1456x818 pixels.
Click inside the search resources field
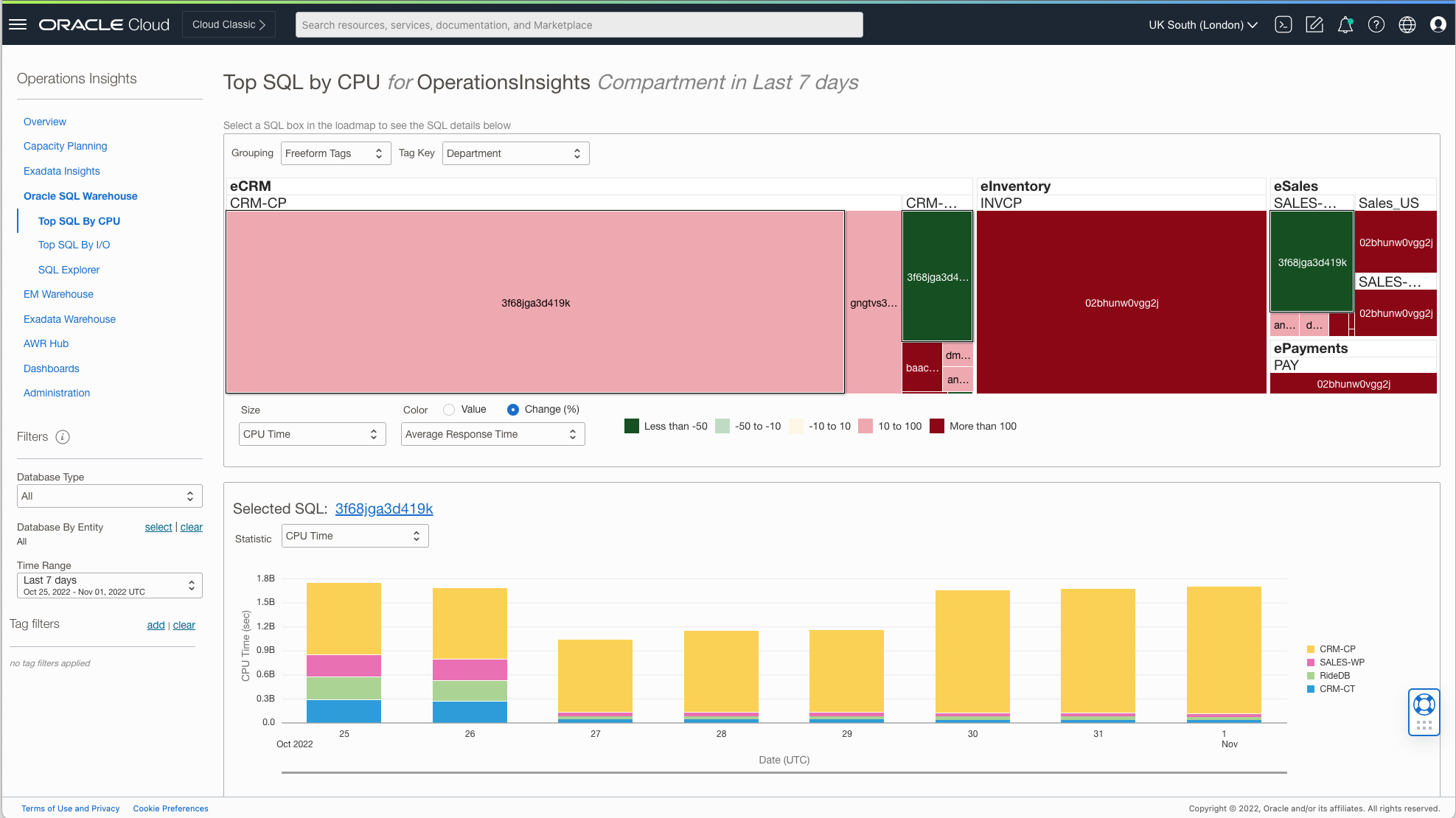pyautogui.click(x=578, y=24)
